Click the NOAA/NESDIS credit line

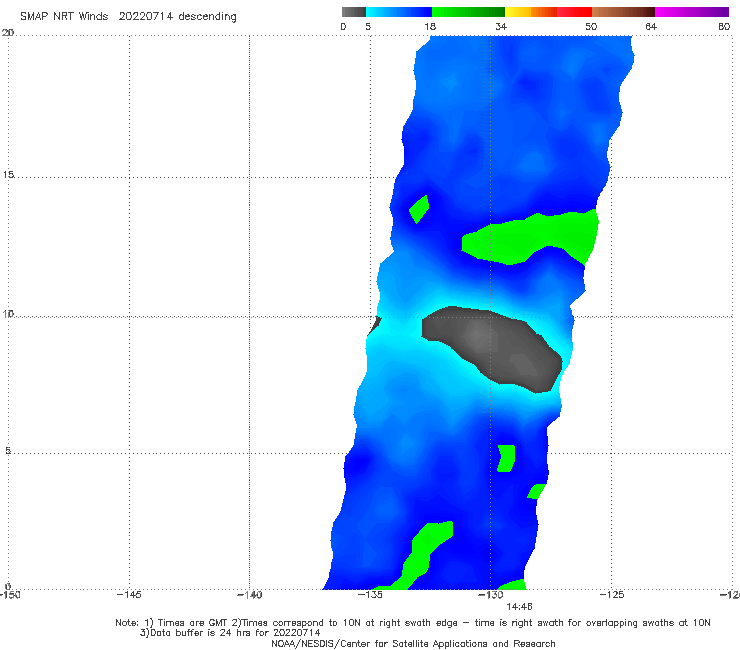pos(413,643)
